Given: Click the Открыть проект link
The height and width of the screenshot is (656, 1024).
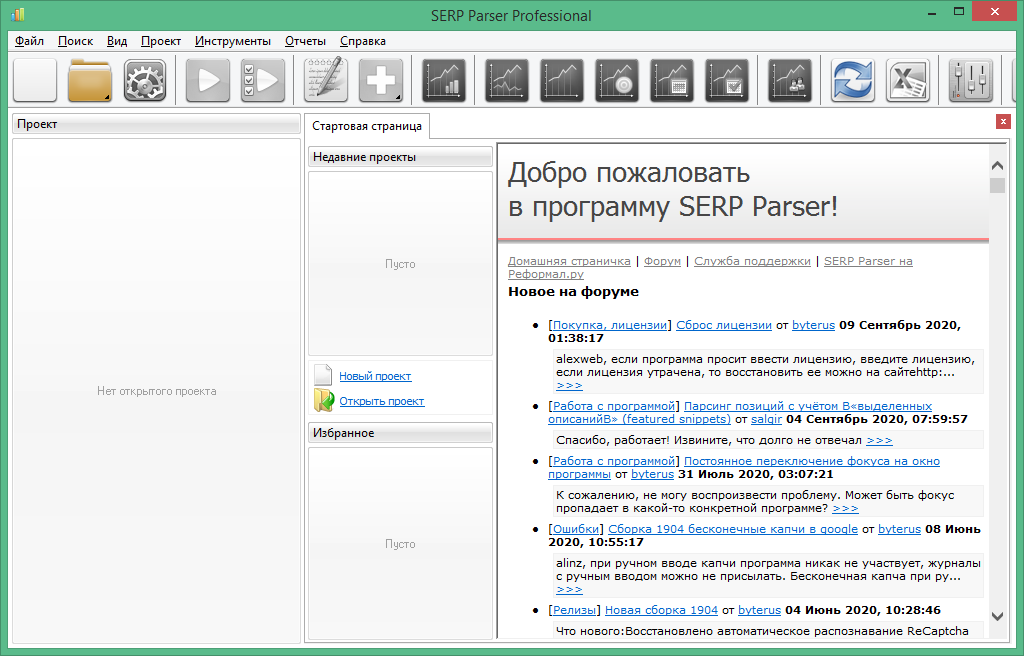Looking at the screenshot, I should coord(381,401).
